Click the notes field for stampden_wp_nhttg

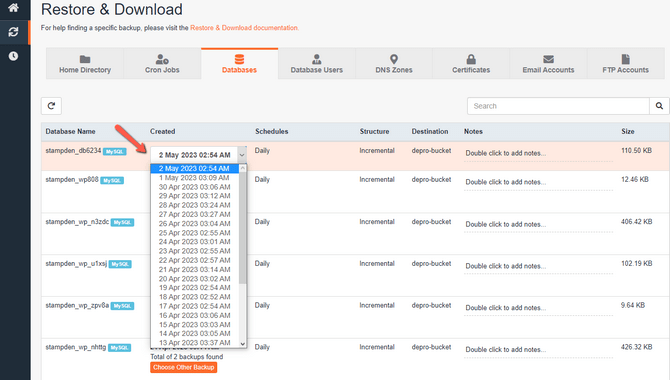tap(538, 350)
